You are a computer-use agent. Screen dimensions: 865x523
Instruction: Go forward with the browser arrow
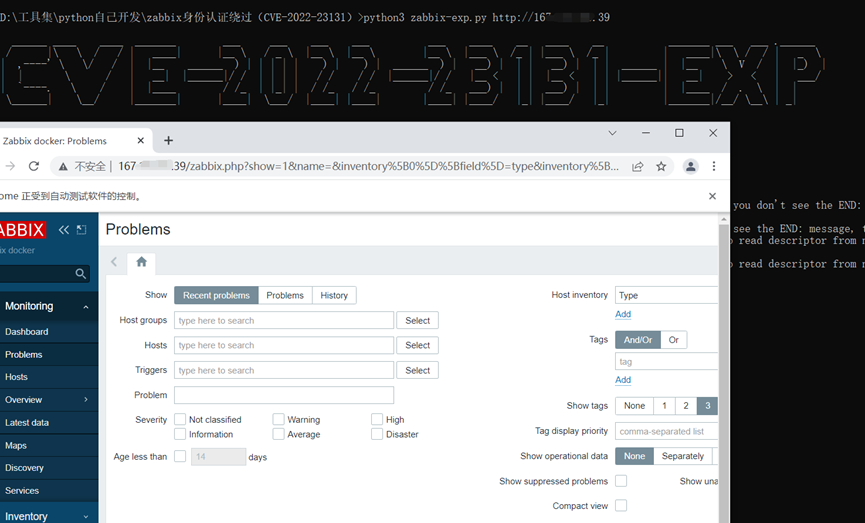(x=9, y=166)
